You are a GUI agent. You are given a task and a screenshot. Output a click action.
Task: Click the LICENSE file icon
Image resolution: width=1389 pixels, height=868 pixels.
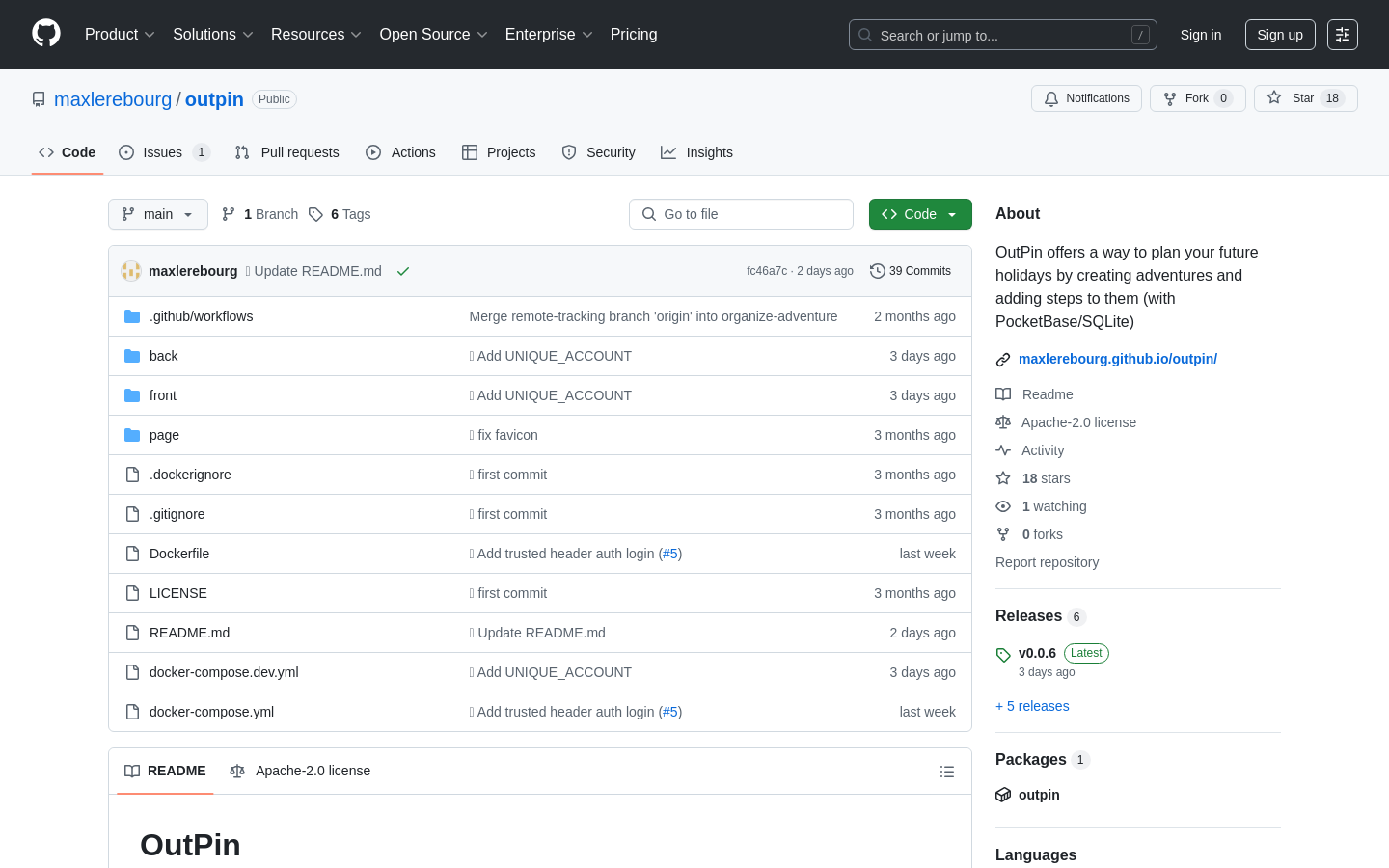click(x=132, y=593)
